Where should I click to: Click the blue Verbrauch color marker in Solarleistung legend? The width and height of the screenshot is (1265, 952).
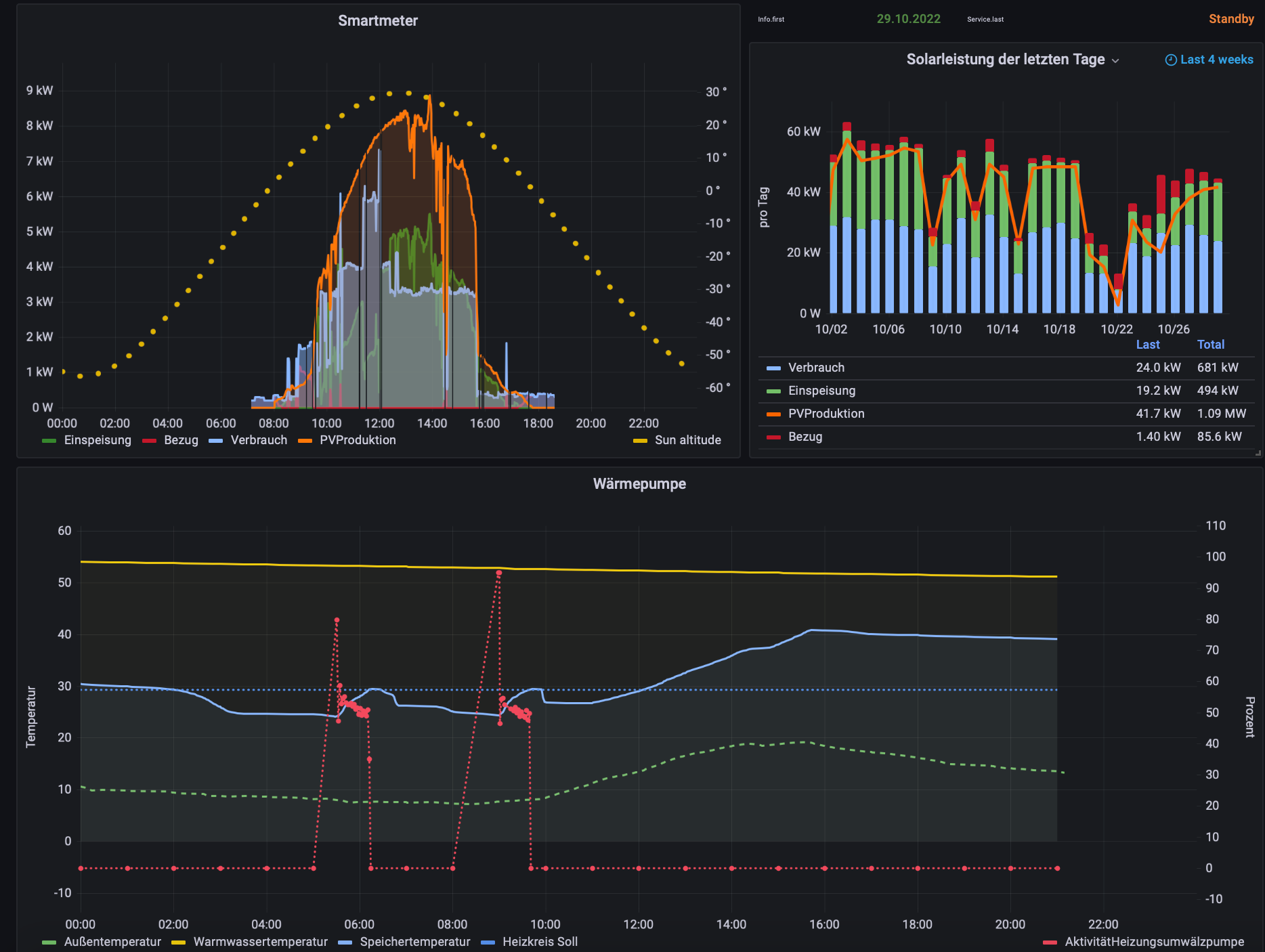point(773,368)
